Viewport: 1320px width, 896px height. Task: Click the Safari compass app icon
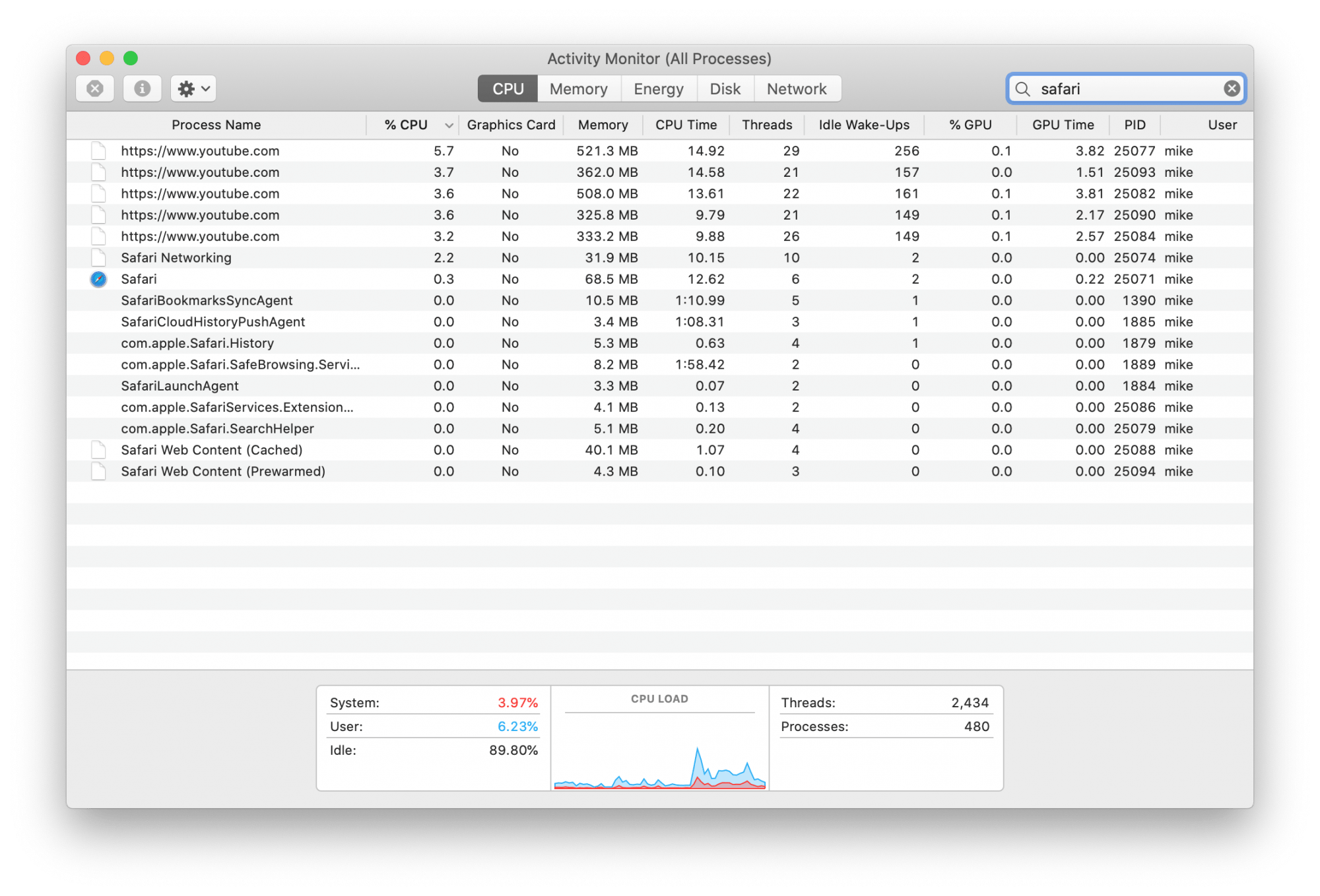coord(98,279)
